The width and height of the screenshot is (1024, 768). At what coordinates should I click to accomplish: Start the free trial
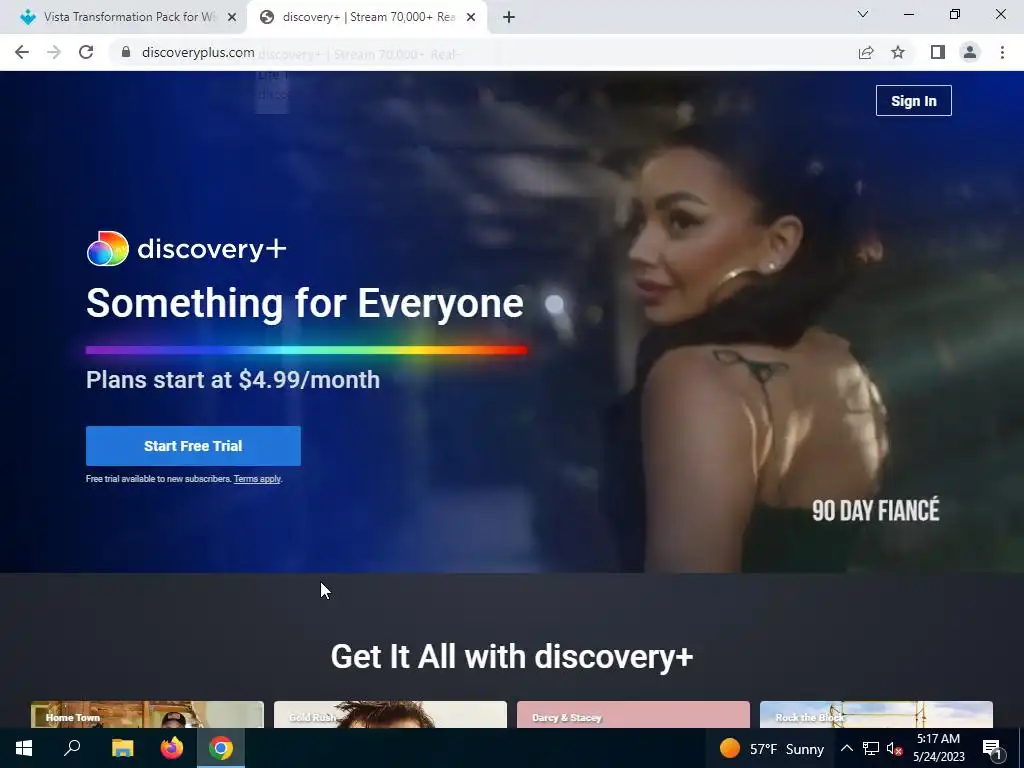pos(193,446)
